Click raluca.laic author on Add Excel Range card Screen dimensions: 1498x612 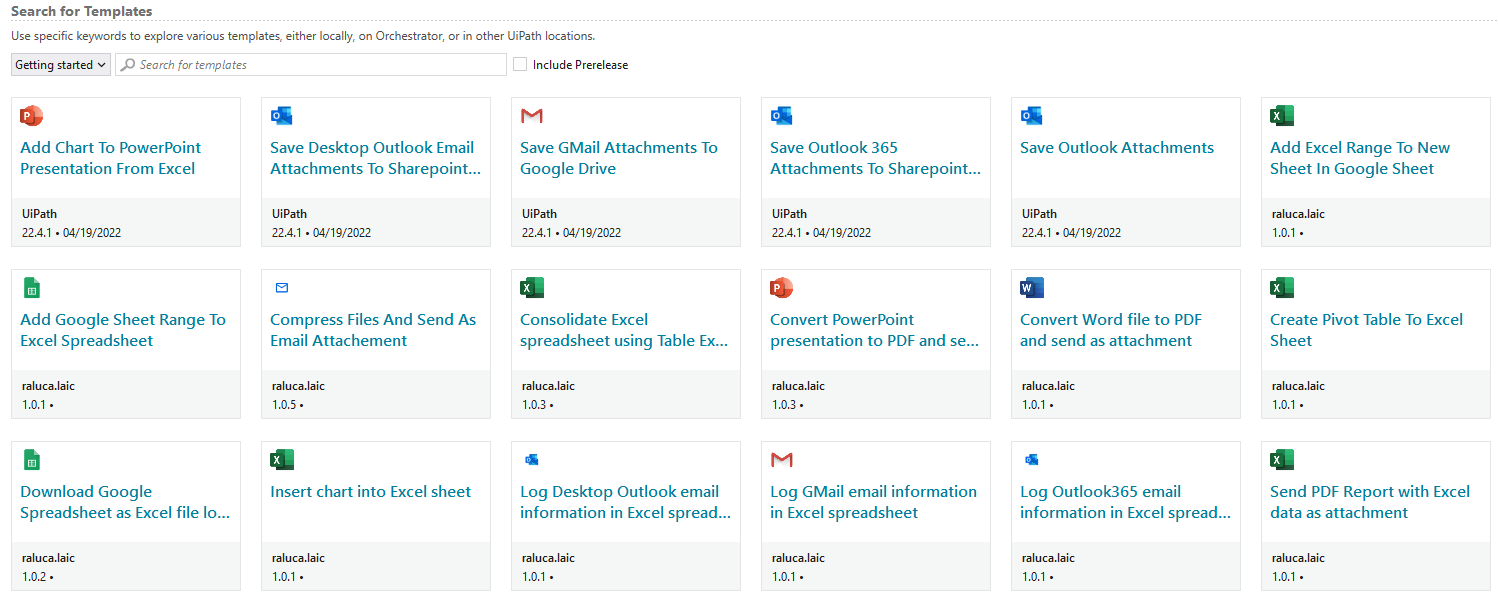click(x=1298, y=214)
